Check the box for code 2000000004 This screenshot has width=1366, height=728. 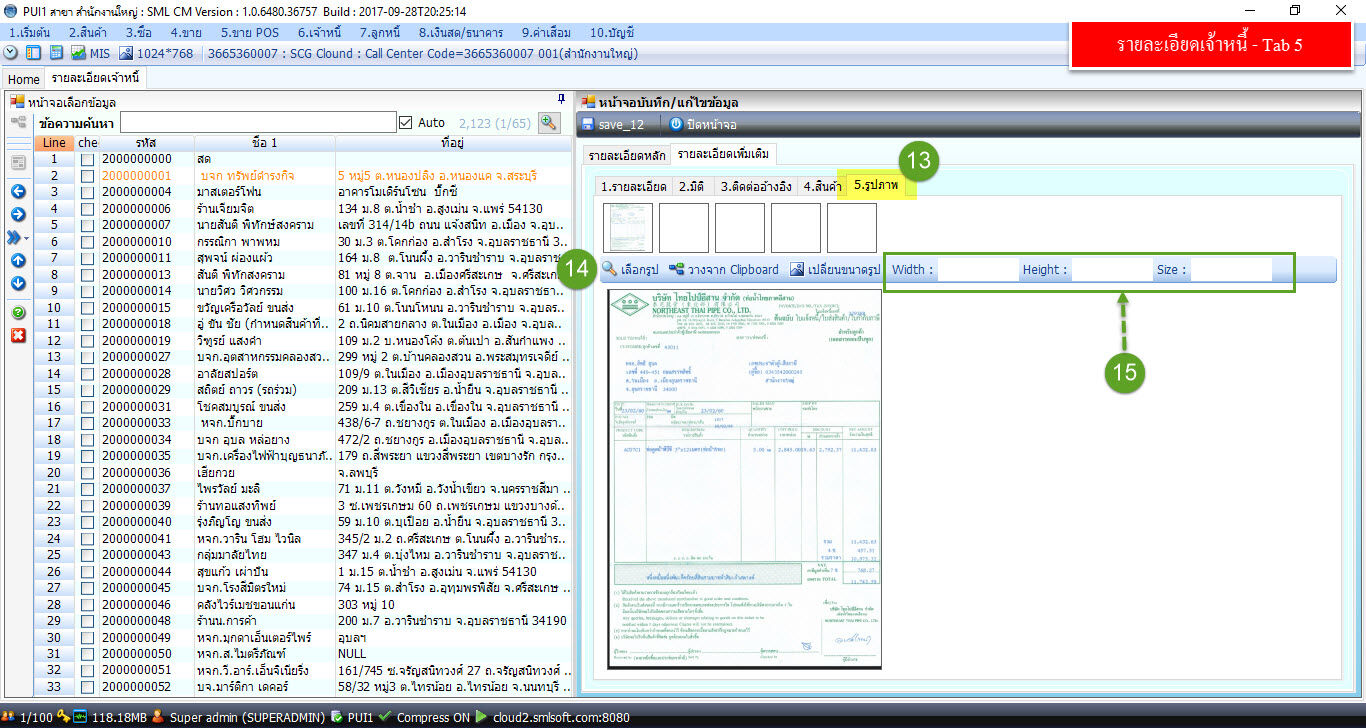88,192
